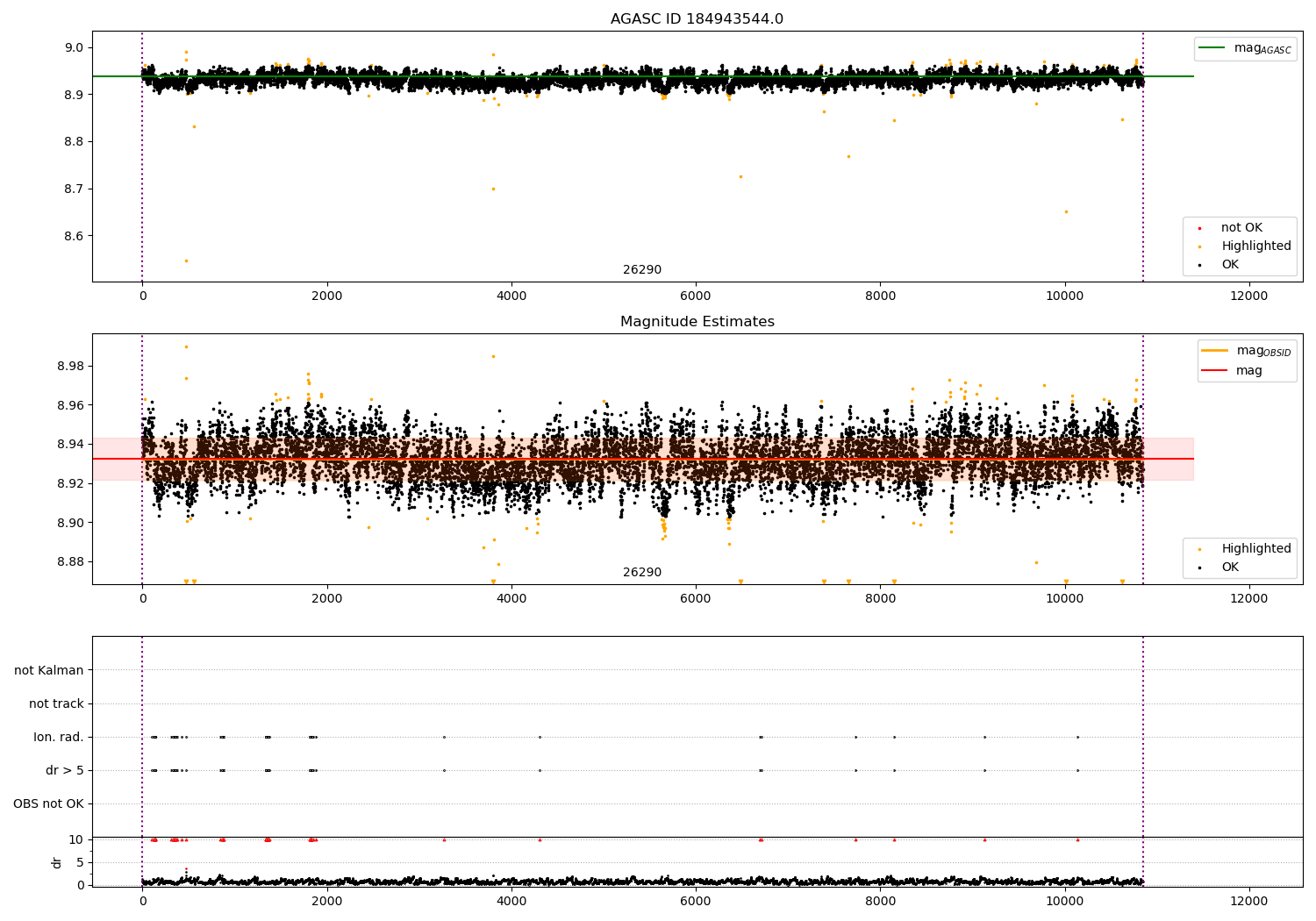The image size is (1316, 921).
Task: Click 'Highlighted' in the middle plot legend
Action: pos(1246,549)
